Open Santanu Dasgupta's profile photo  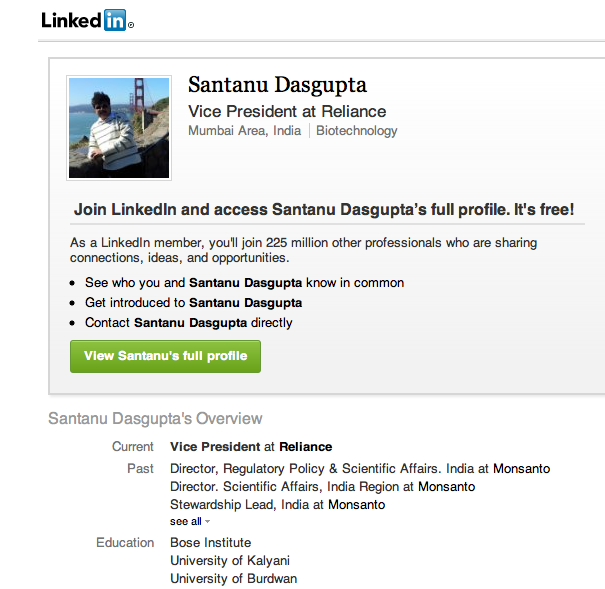point(119,128)
